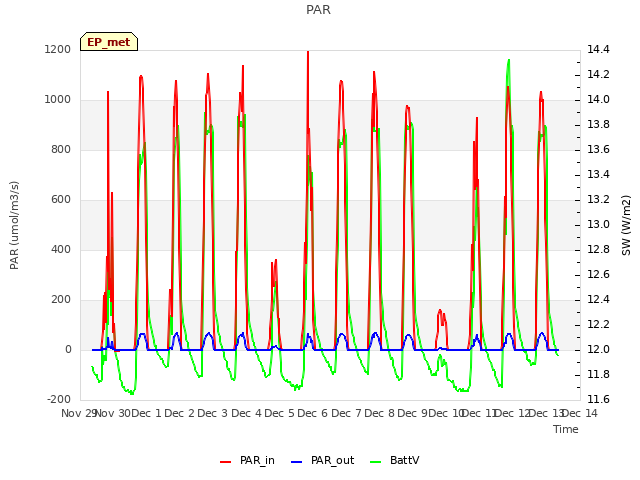Click the Nov 29 date tick
Viewport: 640px width, 480px height.
(x=78, y=413)
